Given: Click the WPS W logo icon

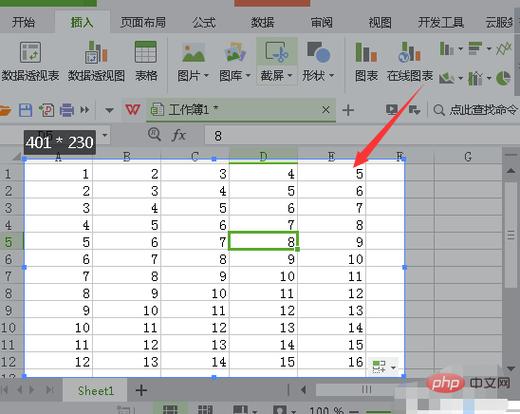Looking at the screenshot, I should (132, 109).
